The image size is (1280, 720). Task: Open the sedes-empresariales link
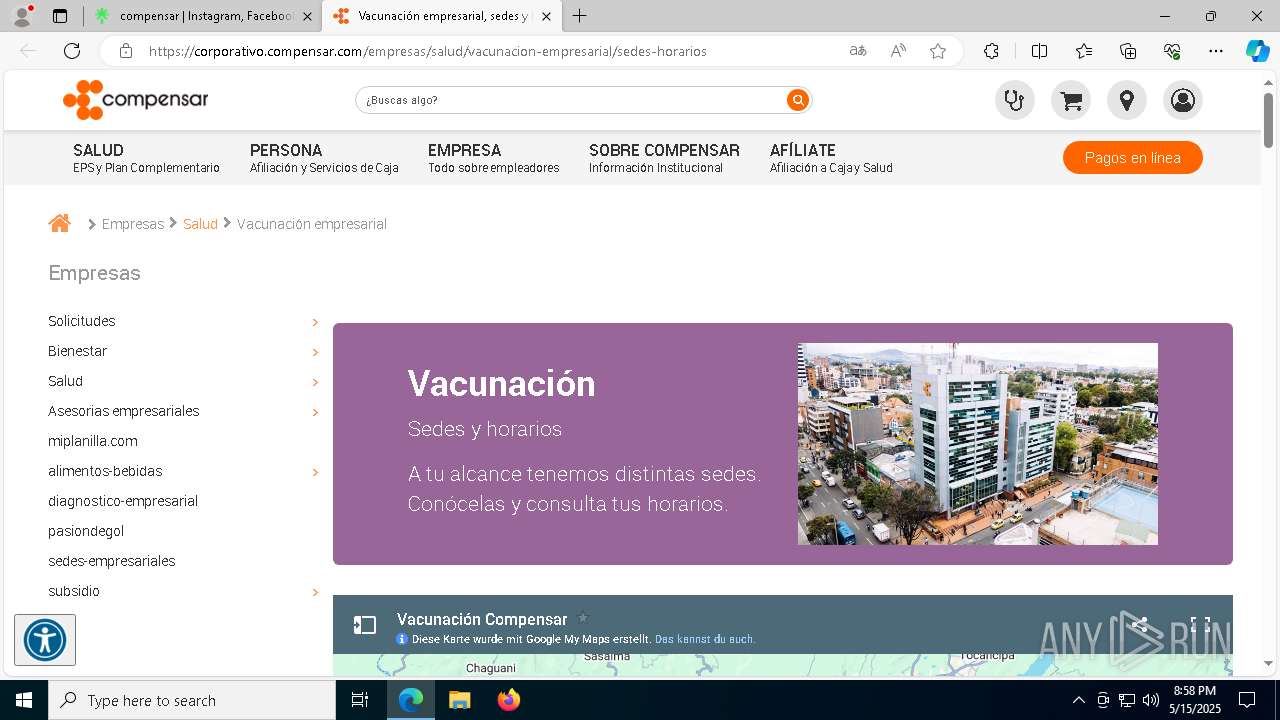click(x=112, y=561)
